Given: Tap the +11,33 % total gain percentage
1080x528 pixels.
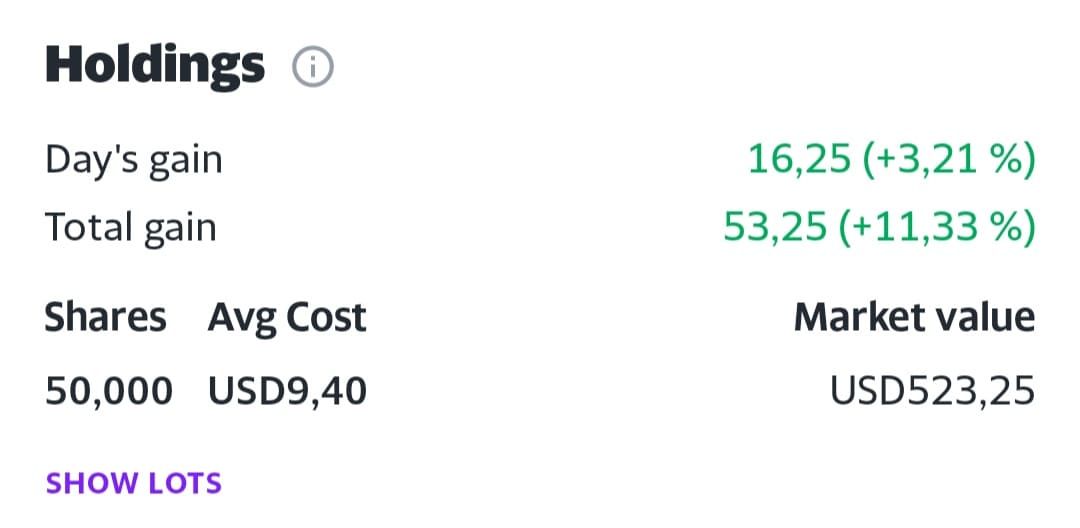Looking at the screenshot, I should (x=936, y=228).
